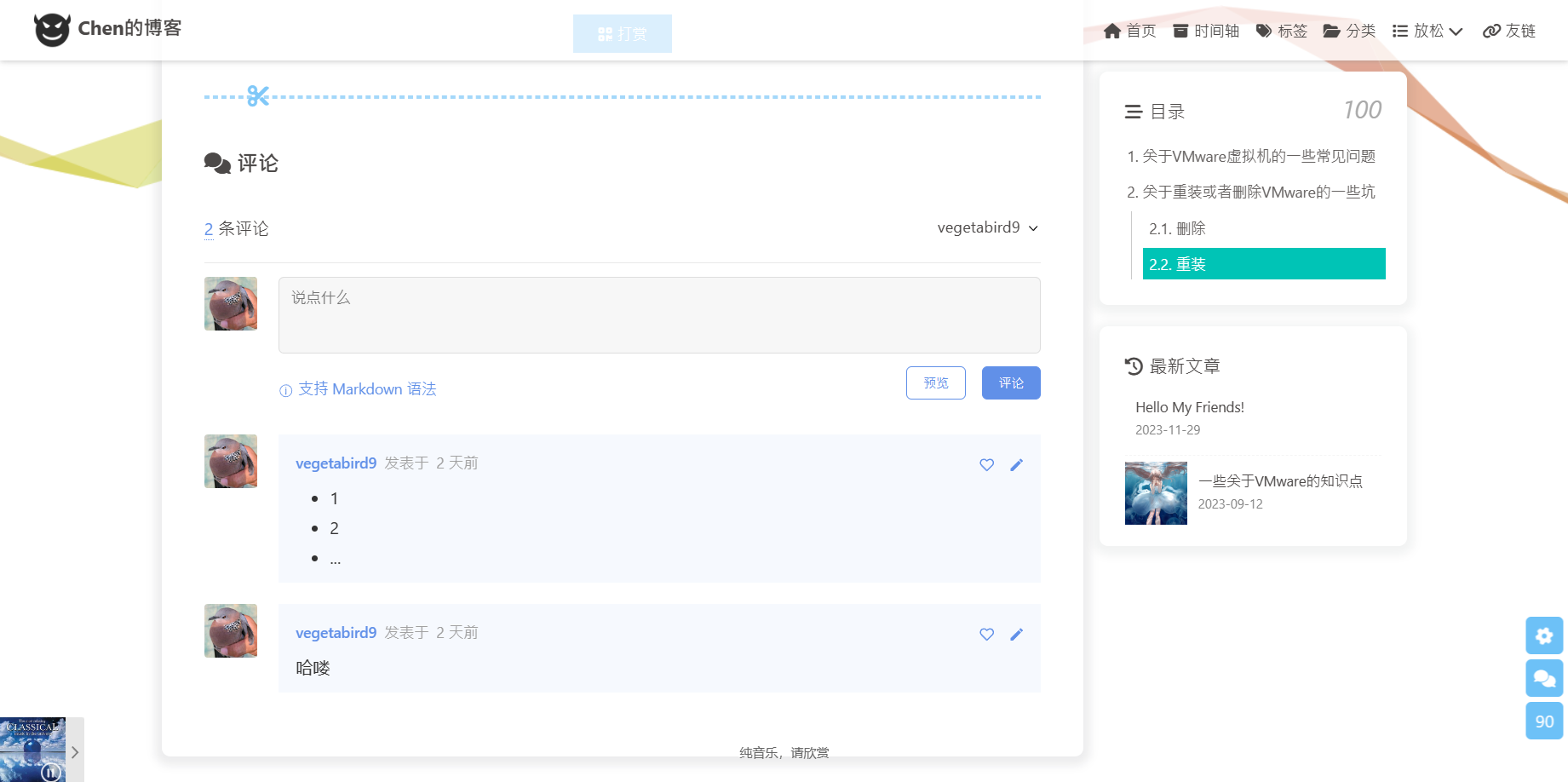Viewport: 1568px width, 782px height.
Task: Click the 目录 list icon in the sidebar
Action: 1133,112
